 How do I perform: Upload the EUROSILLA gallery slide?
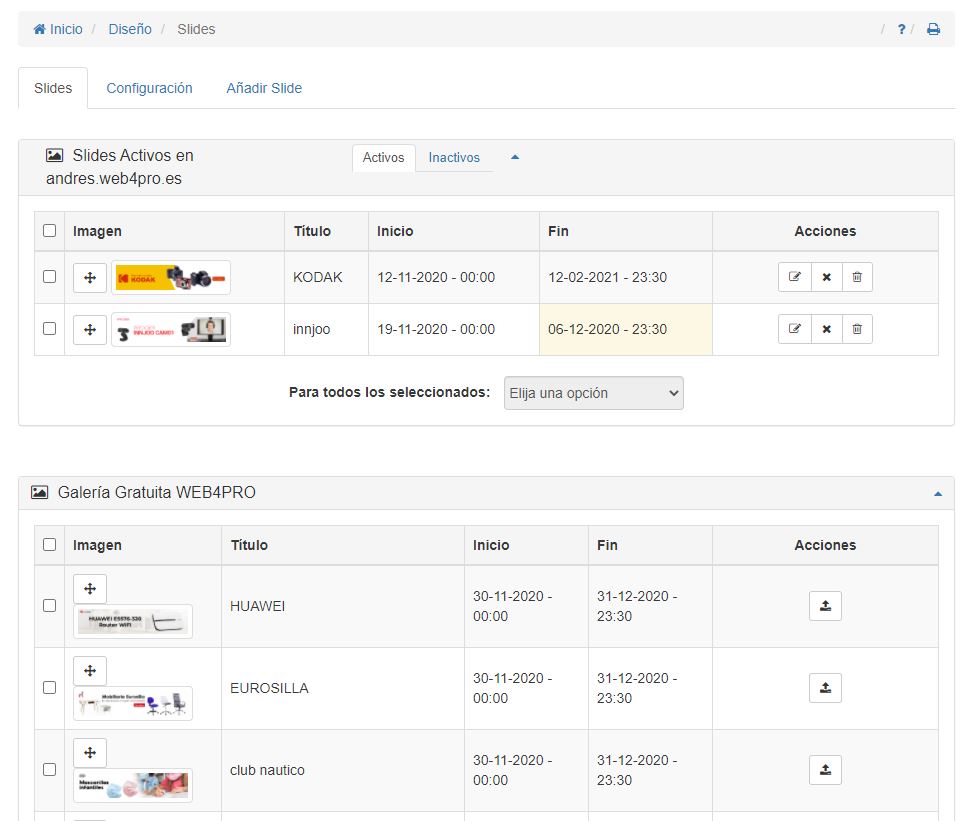coord(825,688)
